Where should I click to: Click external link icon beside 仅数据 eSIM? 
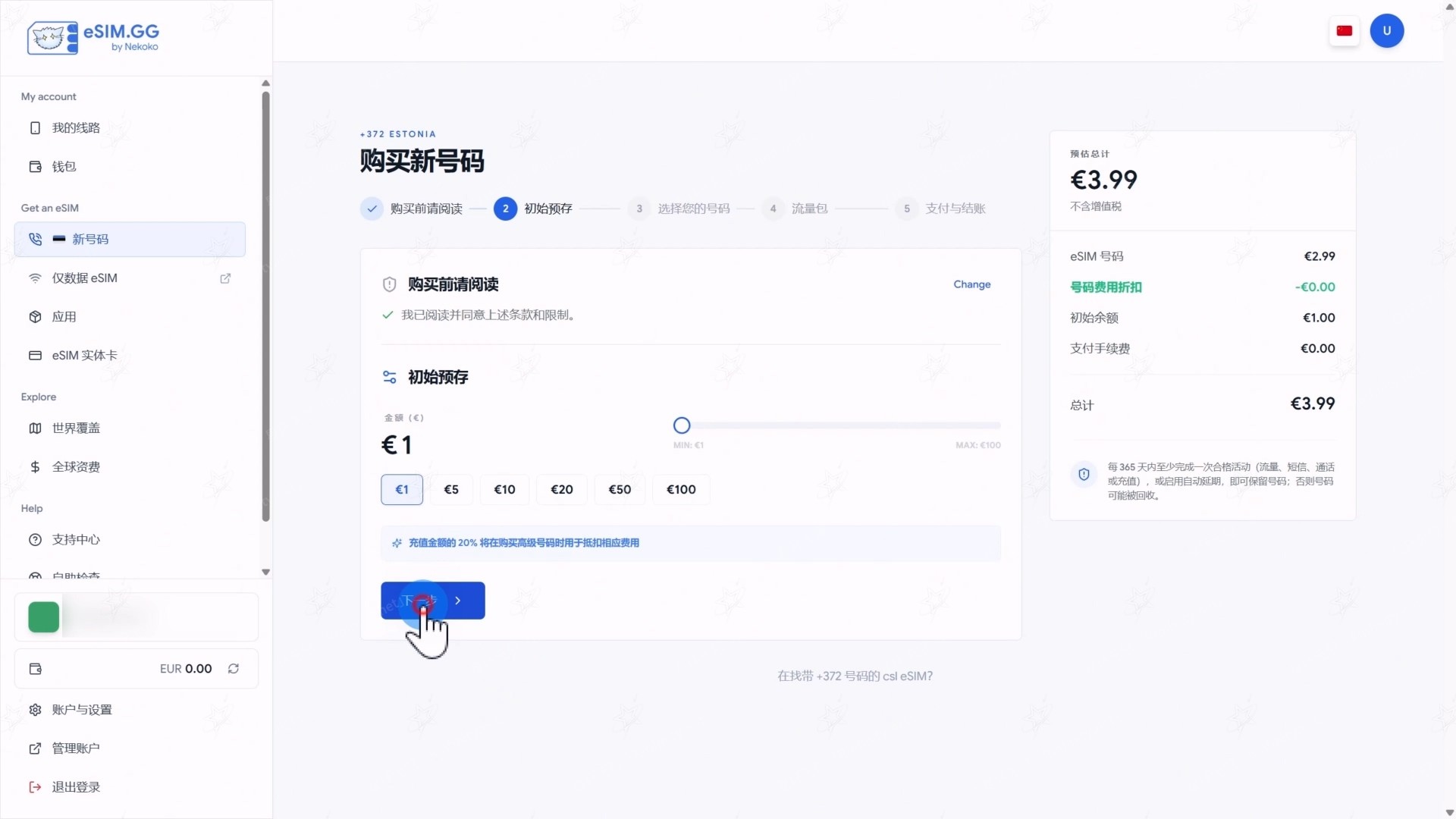[x=225, y=278]
